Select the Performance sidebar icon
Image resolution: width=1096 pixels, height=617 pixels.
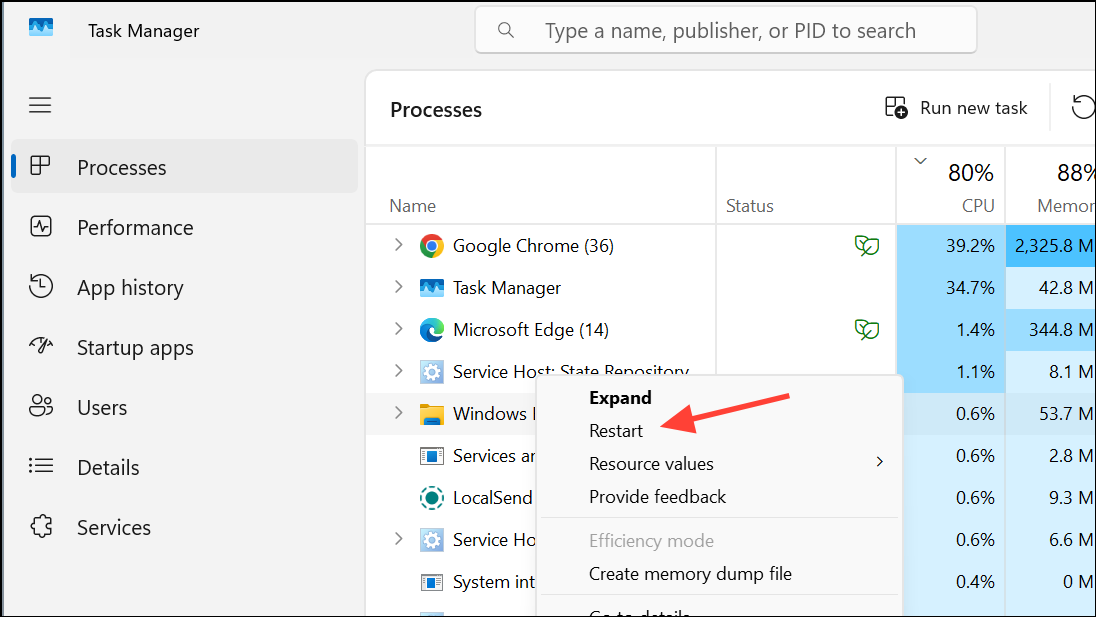(41, 227)
